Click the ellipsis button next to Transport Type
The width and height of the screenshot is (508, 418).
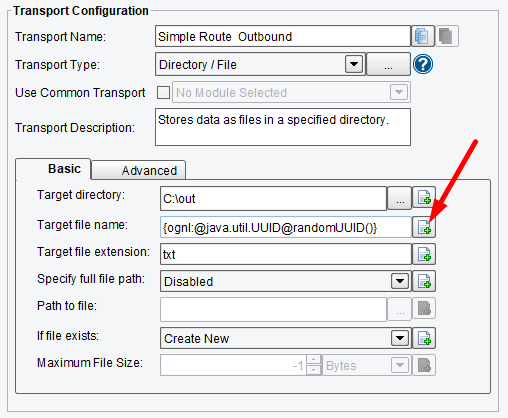pyautogui.click(x=388, y=64)
